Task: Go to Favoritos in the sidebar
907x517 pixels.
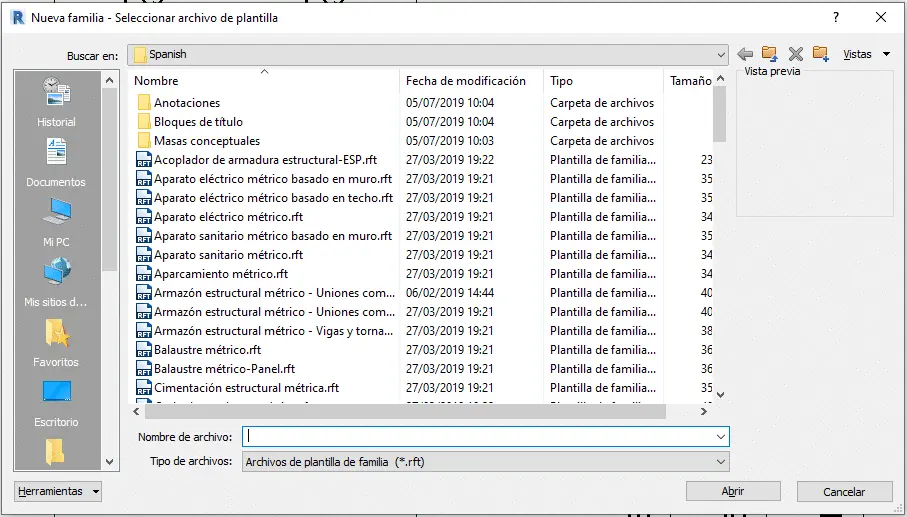Action: [56, 343]
